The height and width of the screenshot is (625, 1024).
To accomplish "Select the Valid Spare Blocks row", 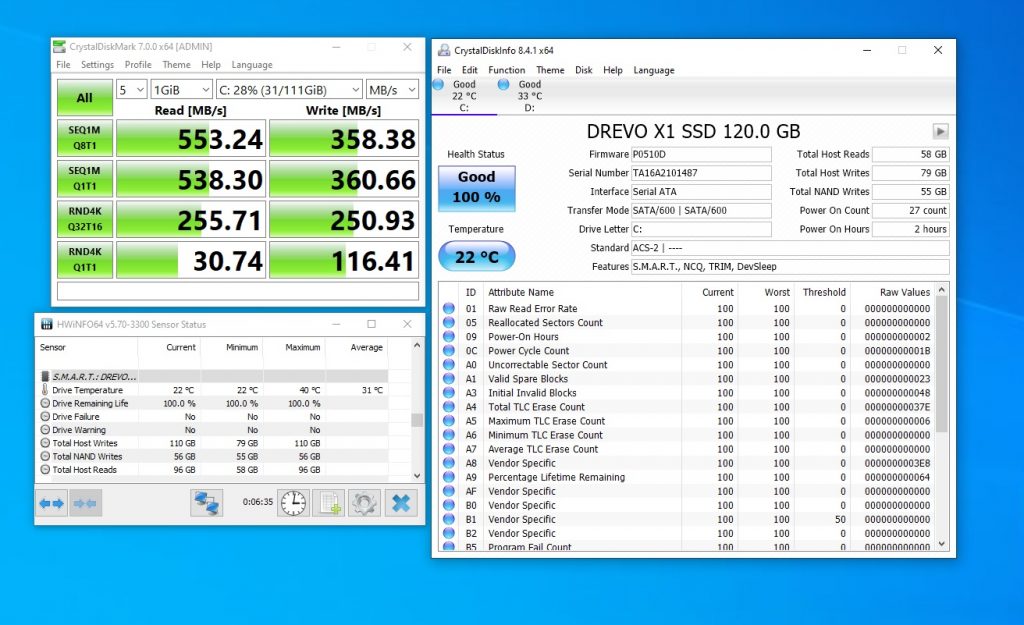I will [x=687, y=379].
